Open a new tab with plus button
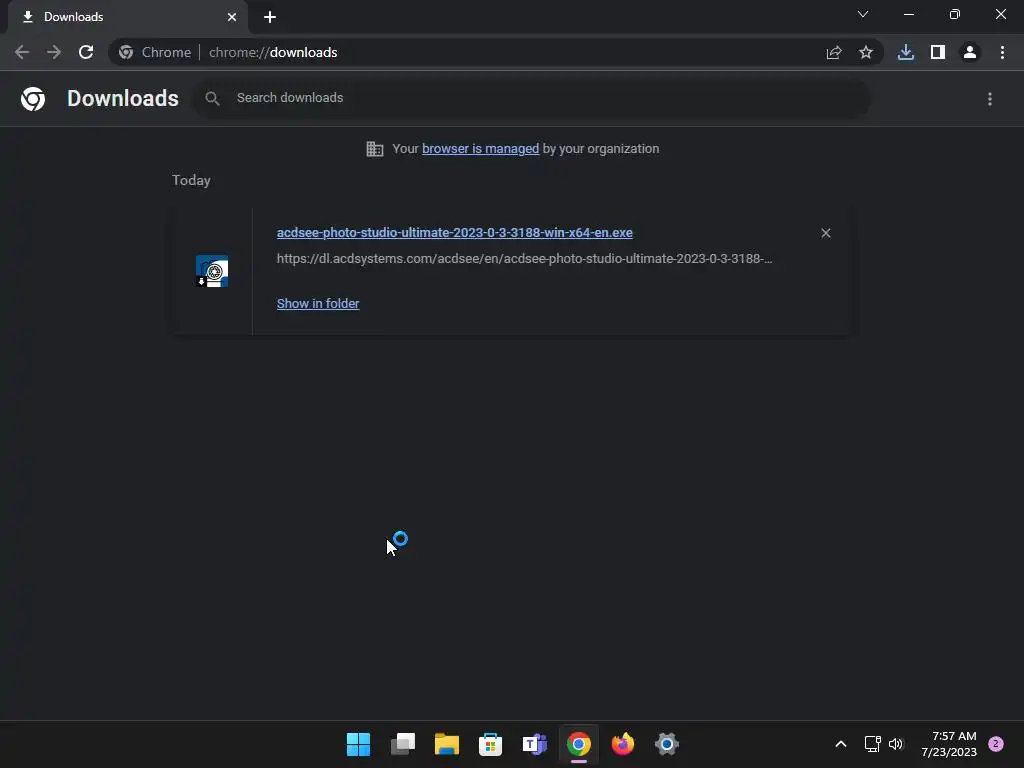This screenshot has width=1024, height=768. click(x=270, y=17)
